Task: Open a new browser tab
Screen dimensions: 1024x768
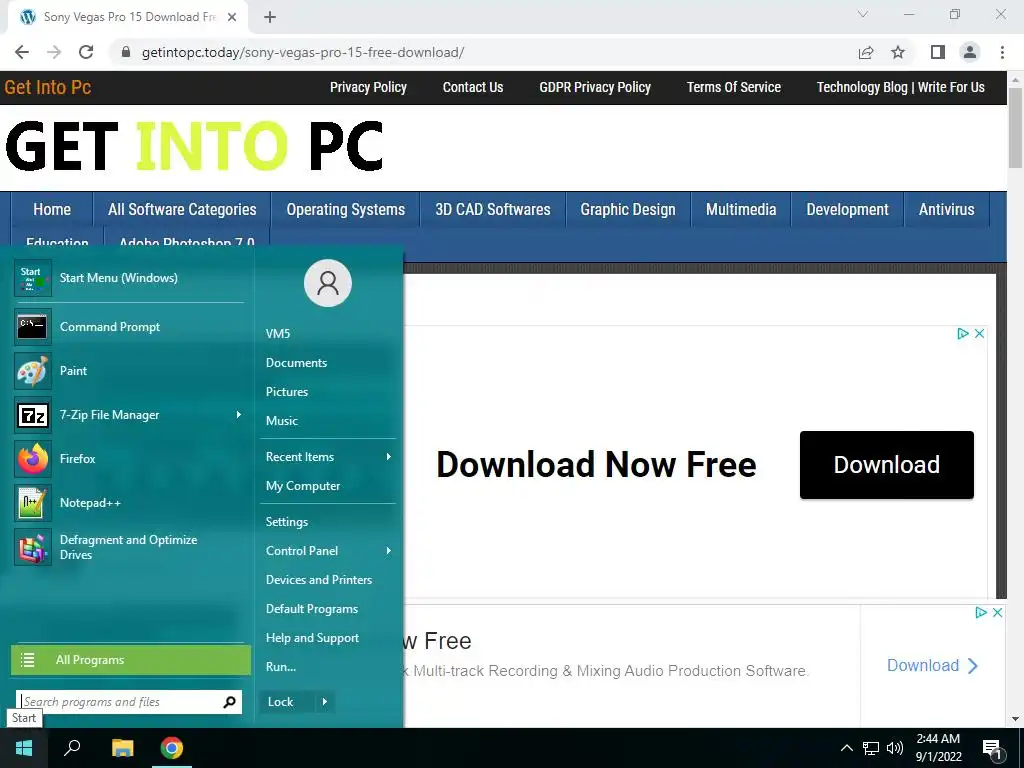Action: pyautogui.click(x=270, y=17)
